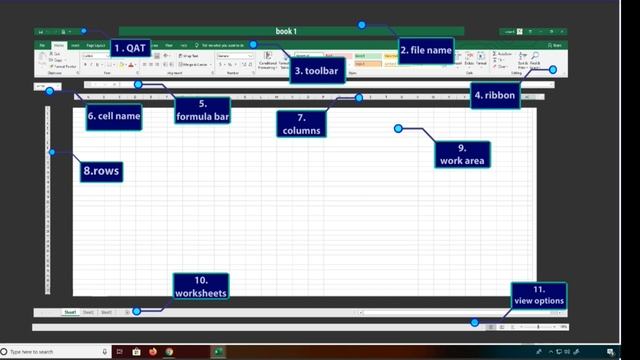
Task: Click the Copy command
Action: click(x=56, y=60)
